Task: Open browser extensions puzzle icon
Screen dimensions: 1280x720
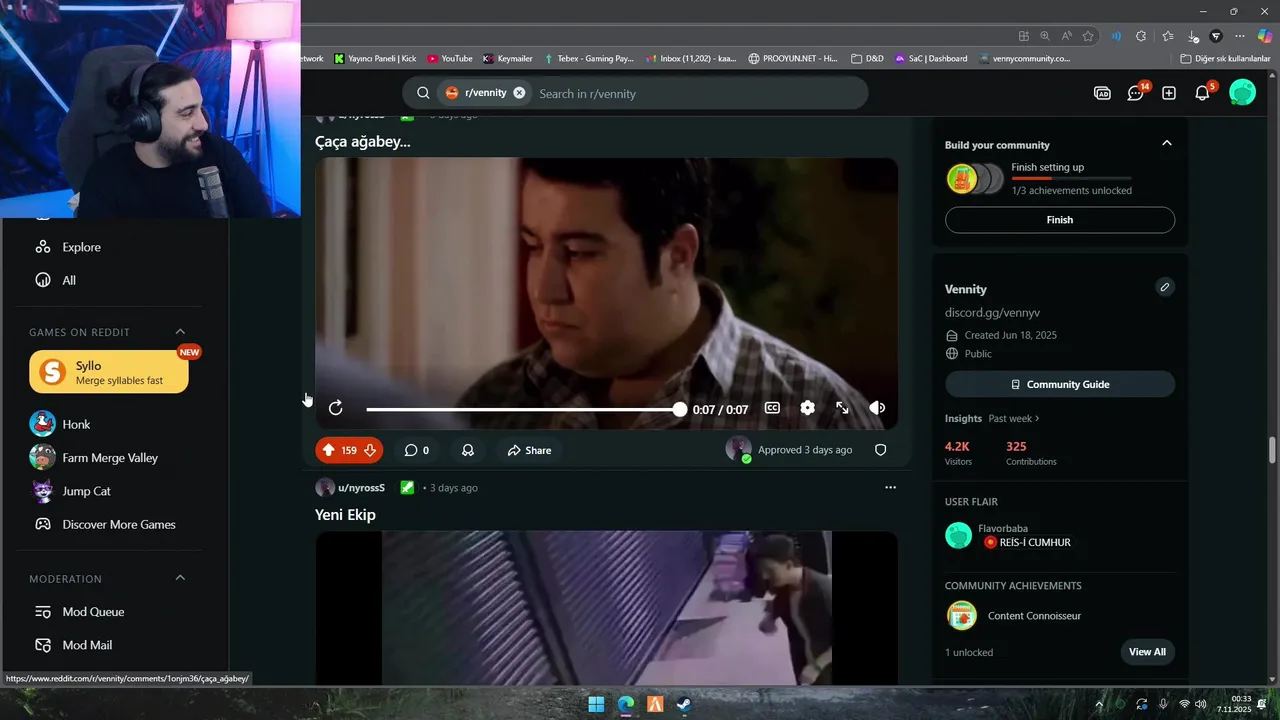Action: click(1141, 36)
